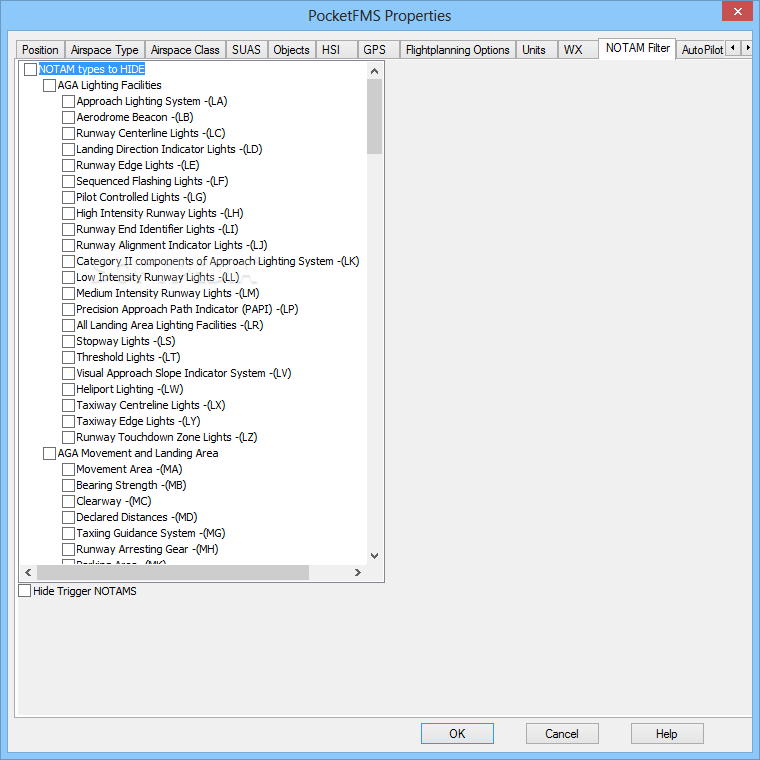This screenshot has height=760, width=760.
Task: Tick All Landing Area Lighting Facilities -(LR)
Action: click(68, 325)
